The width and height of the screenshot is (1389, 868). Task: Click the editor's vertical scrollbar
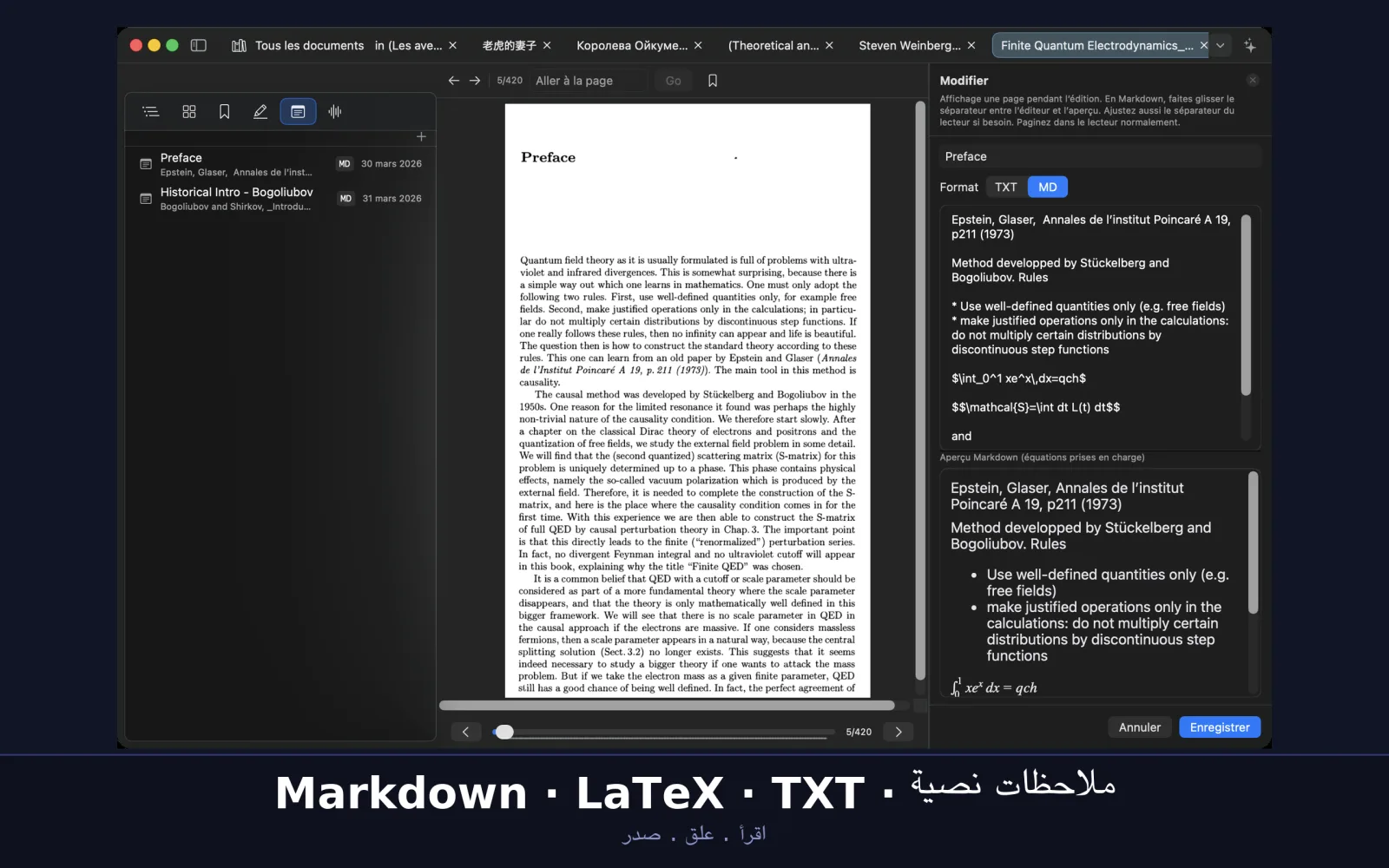[1246, 306]
